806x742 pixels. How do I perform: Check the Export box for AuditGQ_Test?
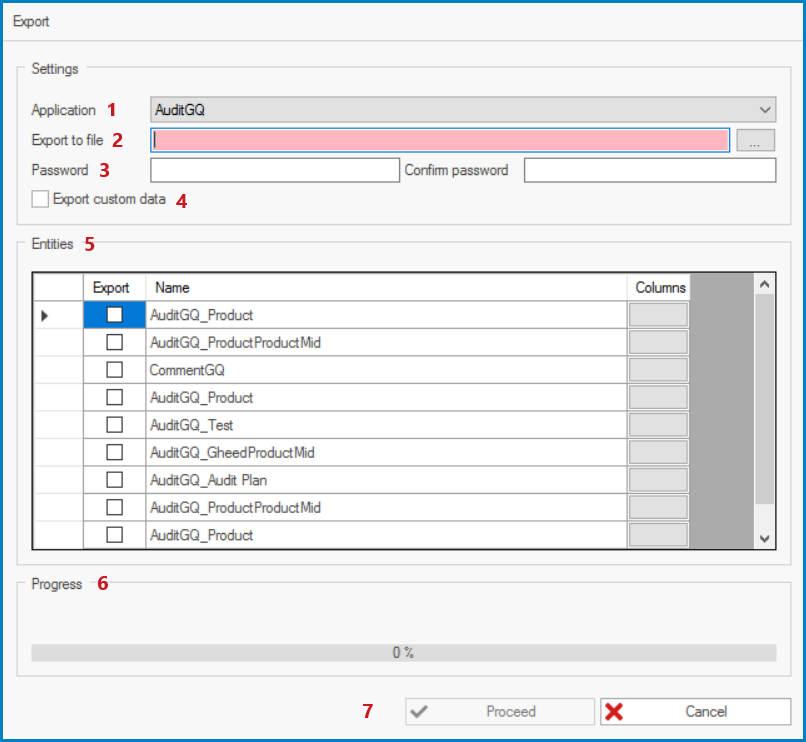coord(114,425)
